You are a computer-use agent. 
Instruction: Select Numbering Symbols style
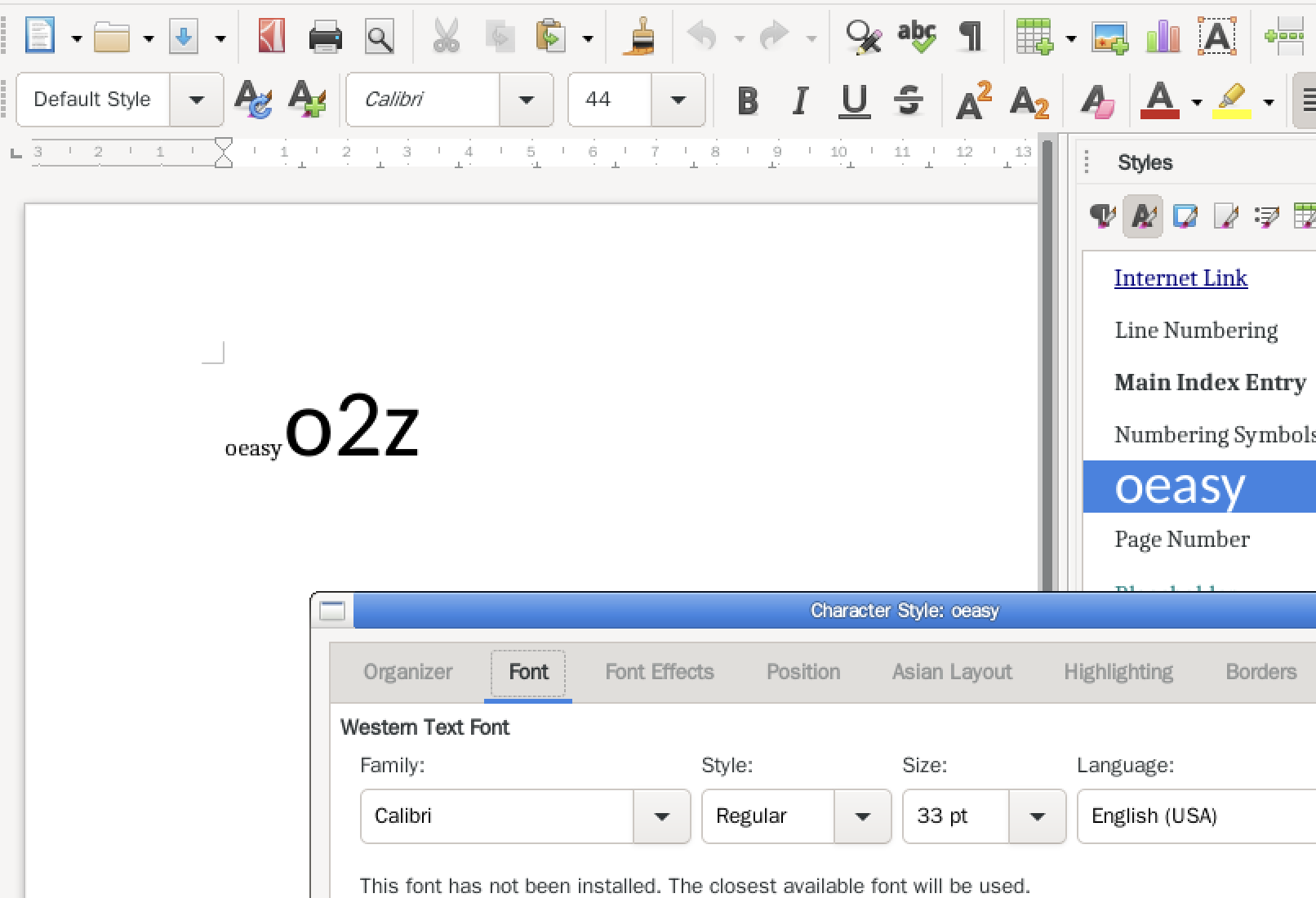pyautogui.click(x=1215, y=434)
